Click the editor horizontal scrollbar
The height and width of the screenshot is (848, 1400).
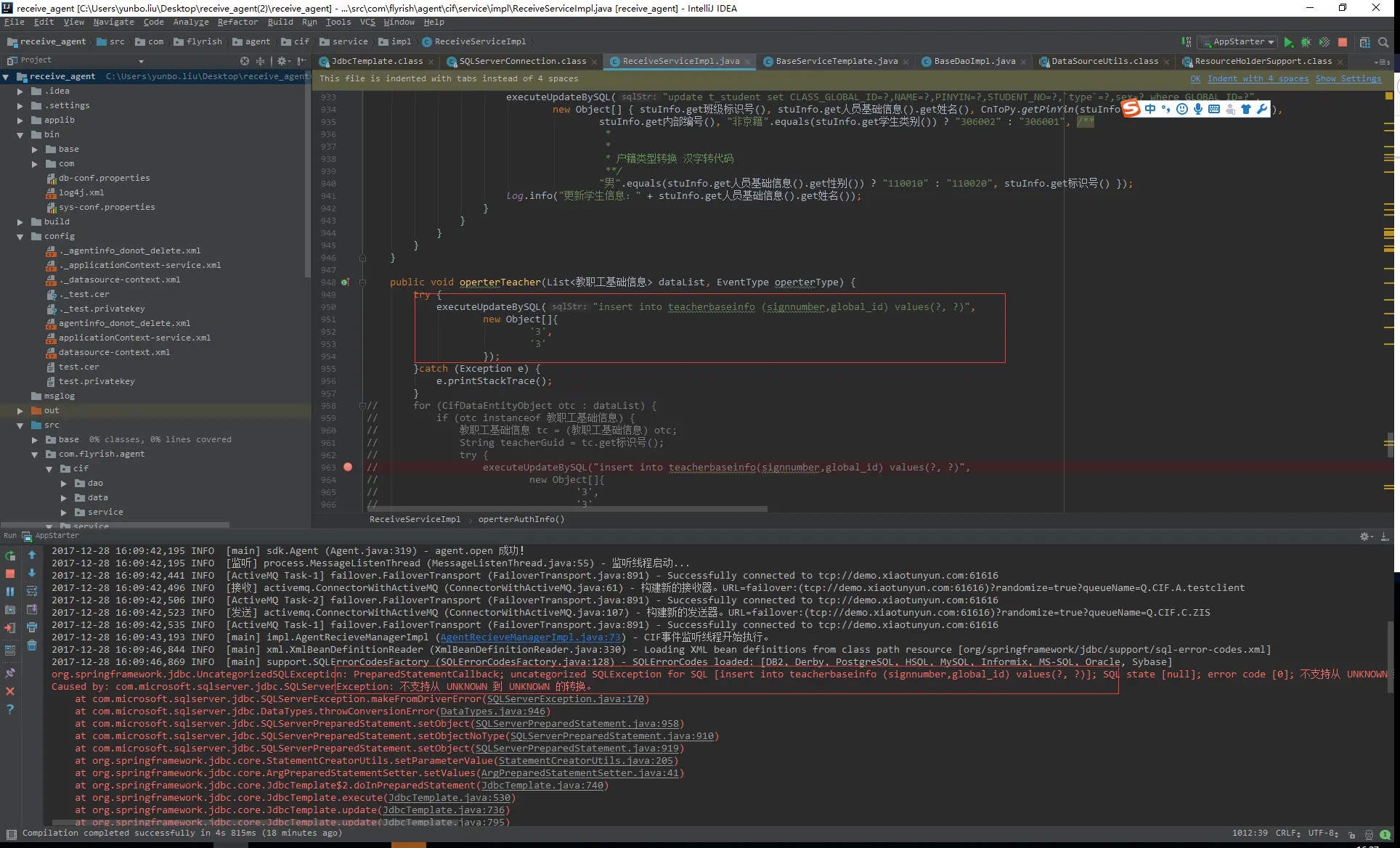tap(566, 509)
